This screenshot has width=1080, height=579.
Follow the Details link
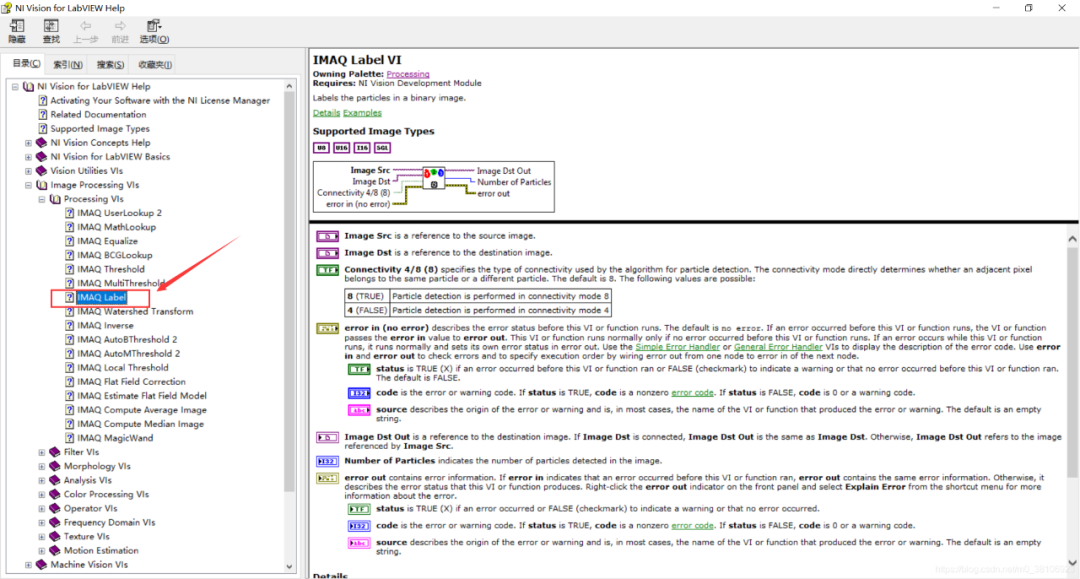(x=326, y=113)
